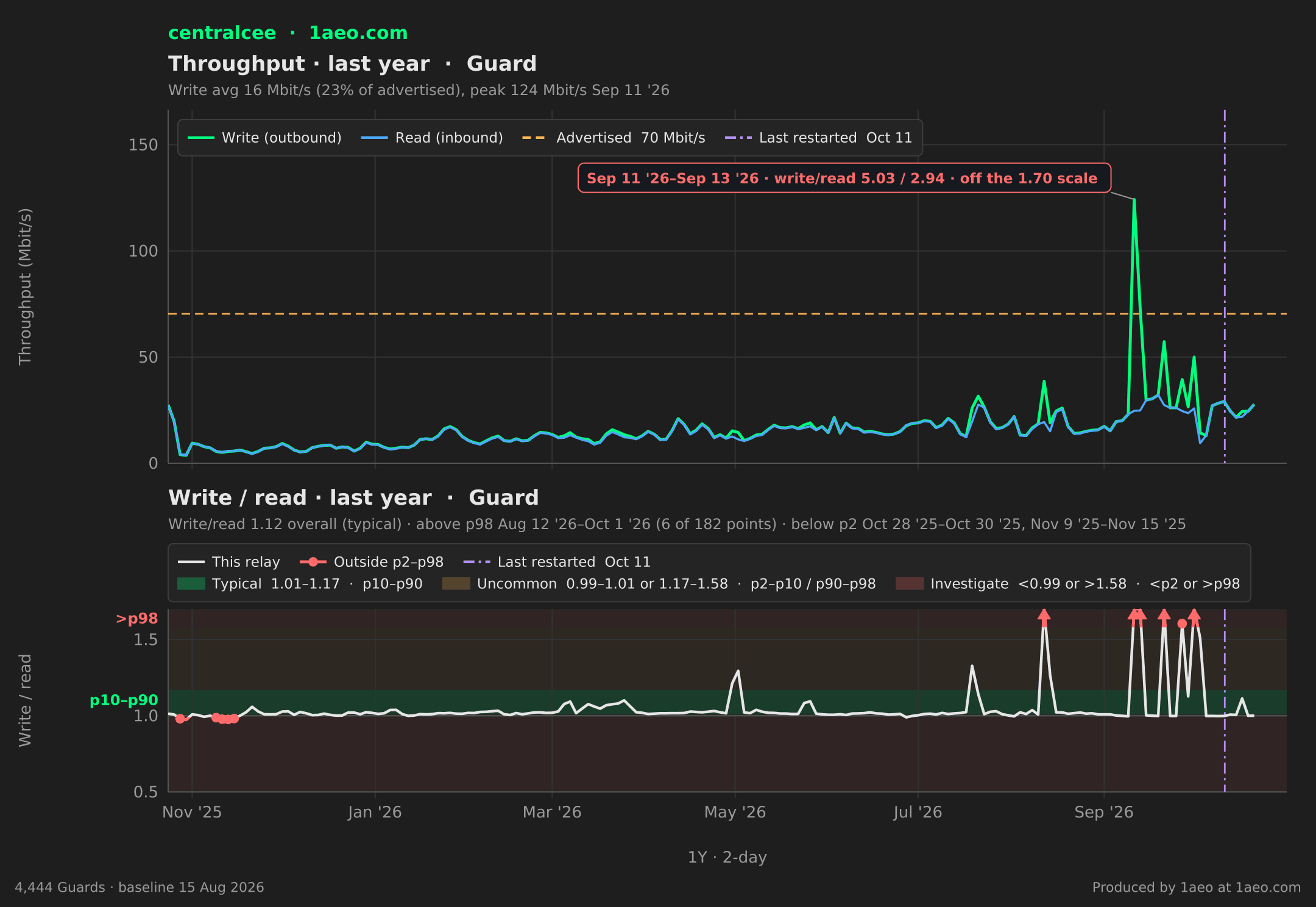Click the Write/read 1.12 overall subtitle
The height and width of the screenshot is (907, 1316).
click(677, 524)
